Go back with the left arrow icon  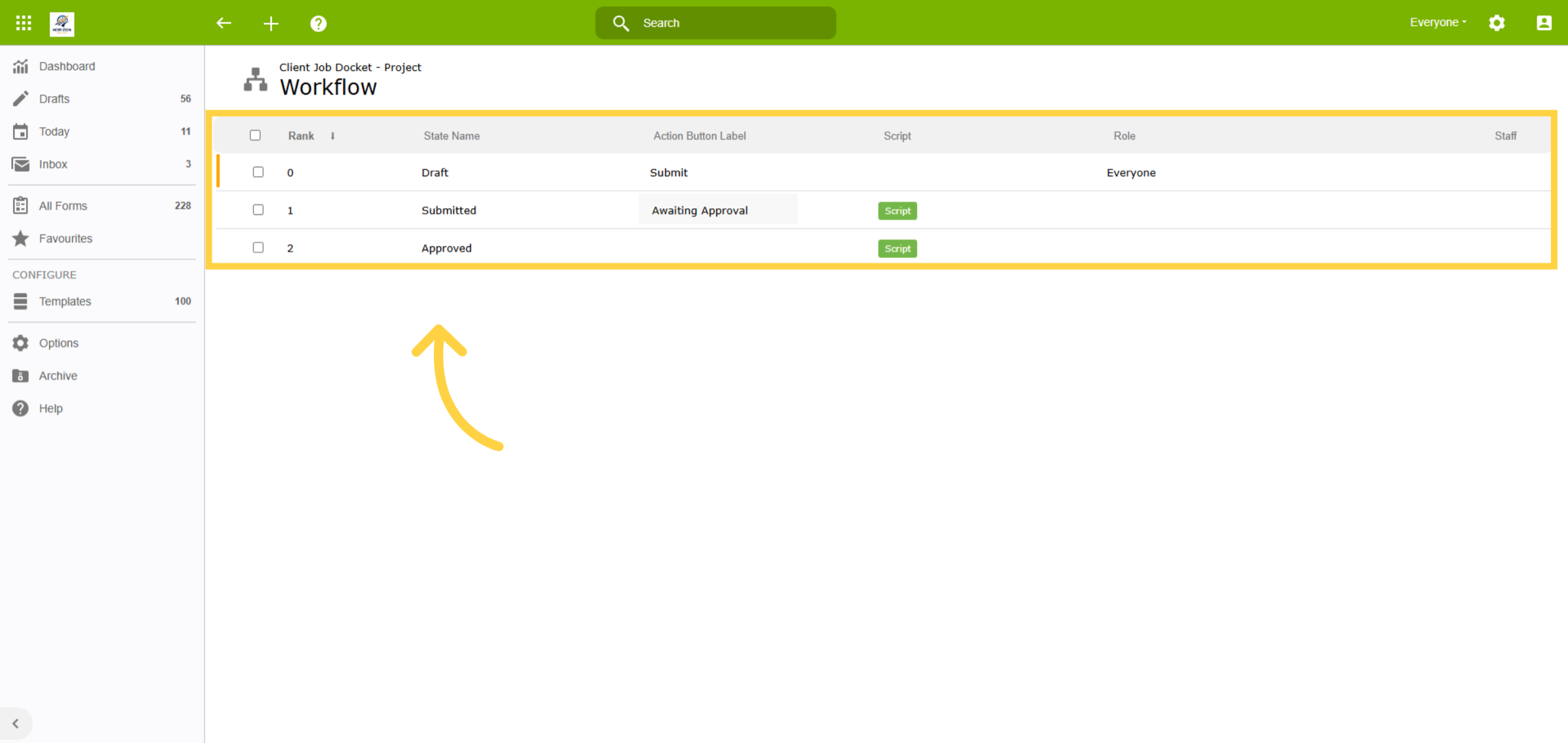tap(224, 23)
